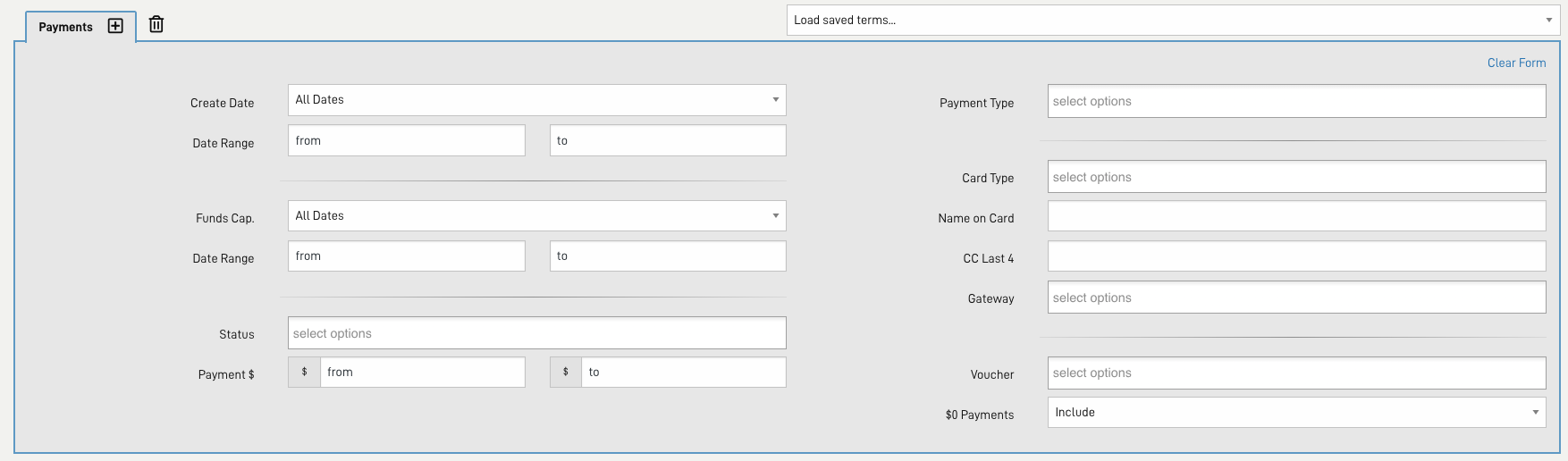Click the Funds Cap. Date Range from field
Viewport: 1568px width, 461px height.
(406, 256)
